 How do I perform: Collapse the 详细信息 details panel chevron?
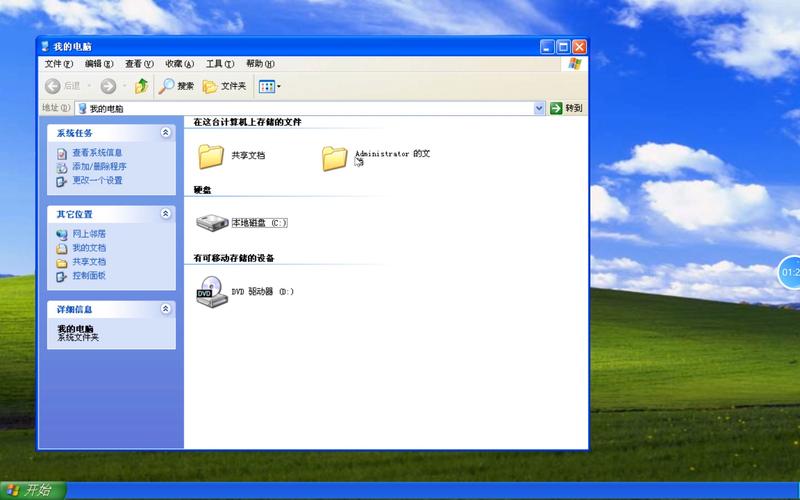click(x=165, y=309)
